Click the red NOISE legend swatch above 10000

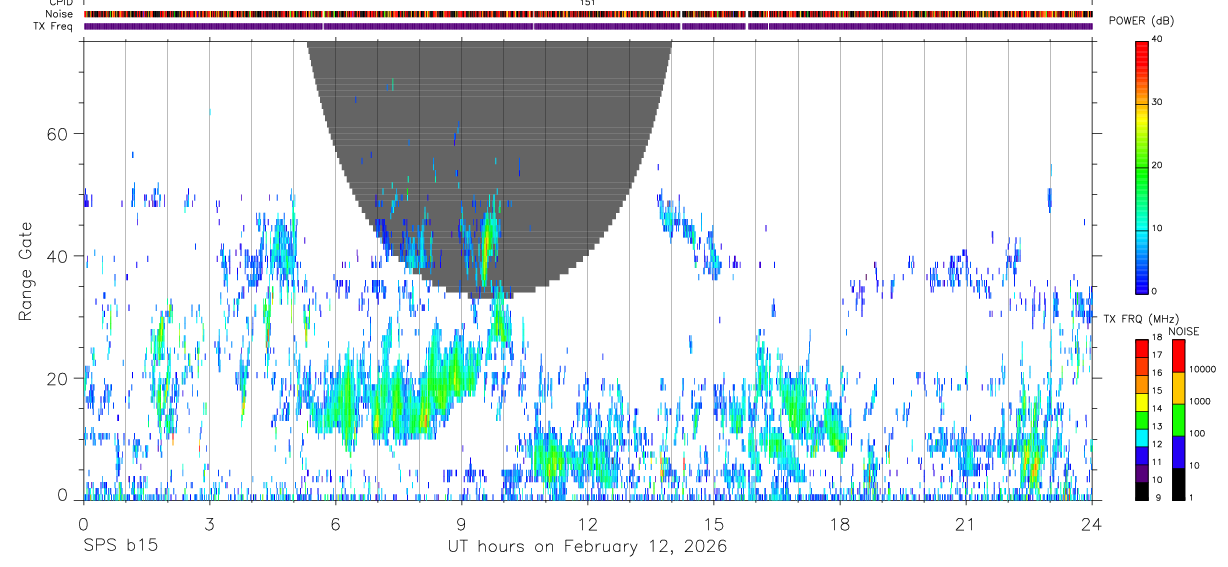(1178, 355)
